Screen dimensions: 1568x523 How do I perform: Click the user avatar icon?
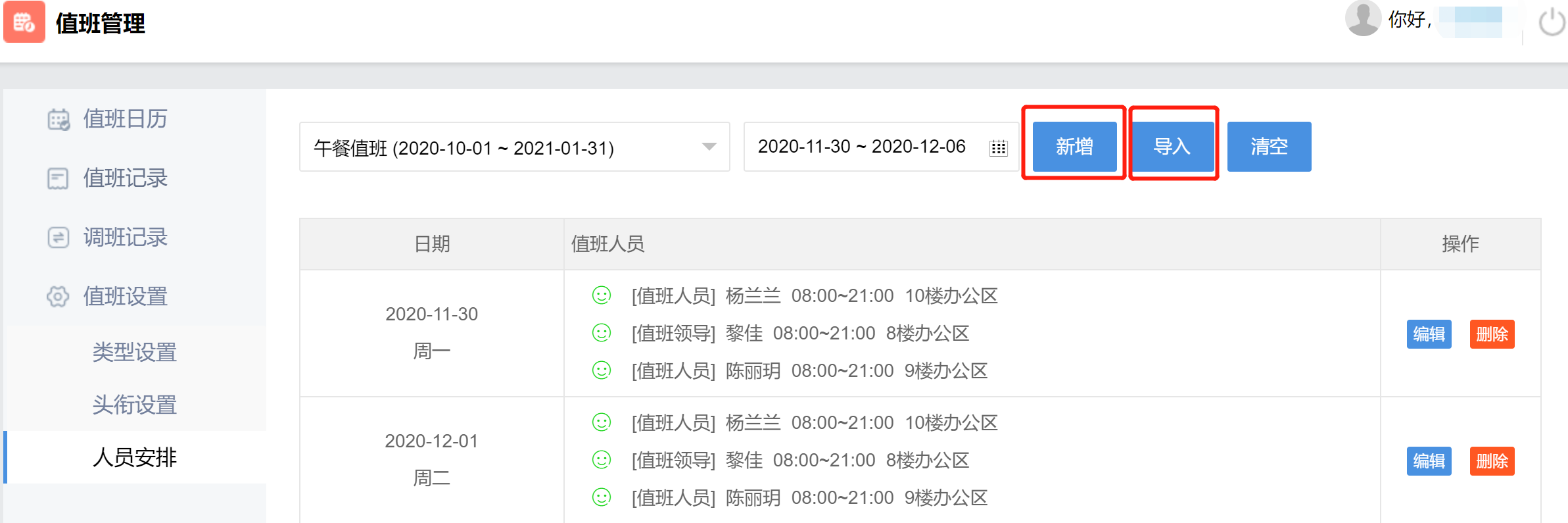1362,18
